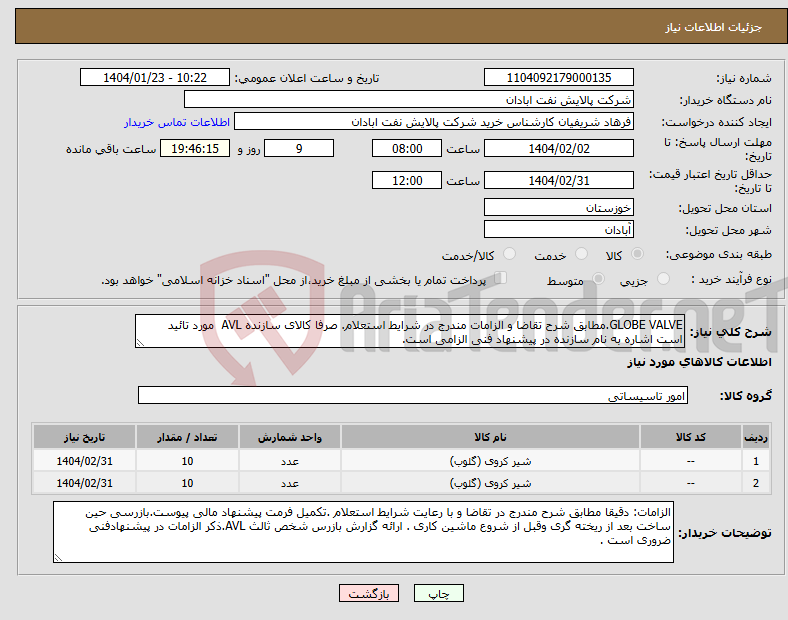
Task: Click the remaining time field 19:46:15
Action: [x=195, y=148]
